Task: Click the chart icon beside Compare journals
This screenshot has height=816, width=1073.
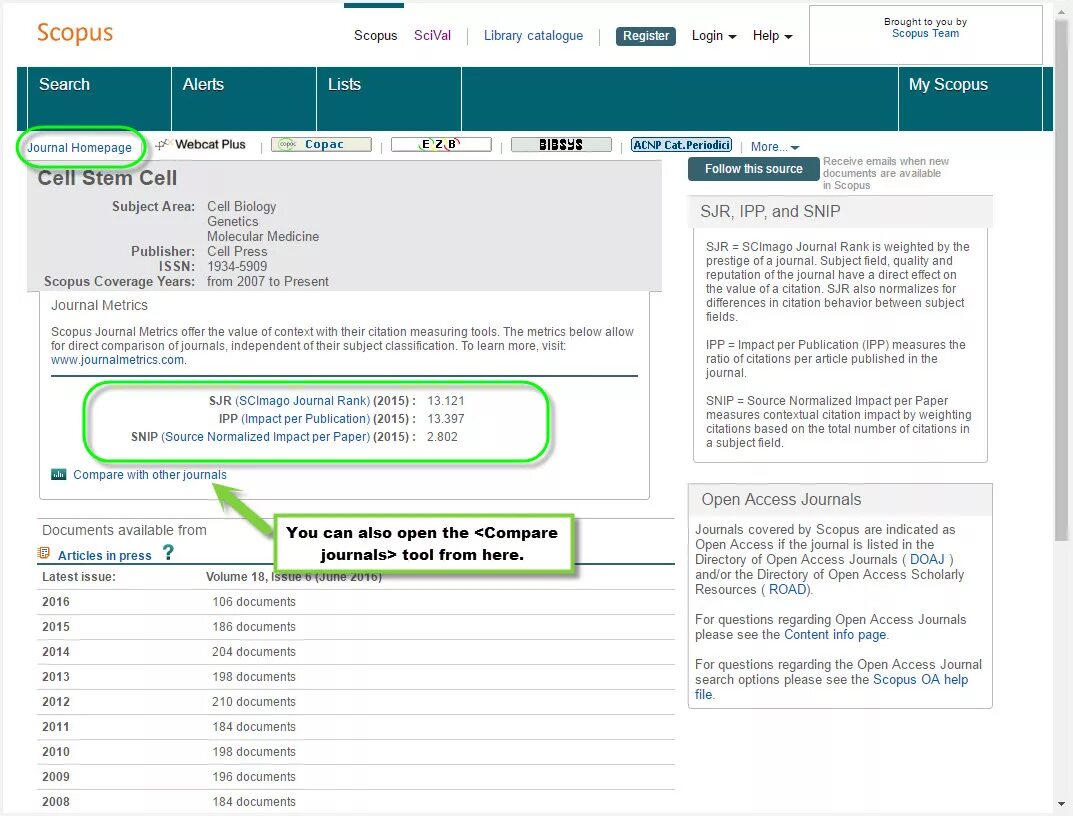Action: coord(59,474)
